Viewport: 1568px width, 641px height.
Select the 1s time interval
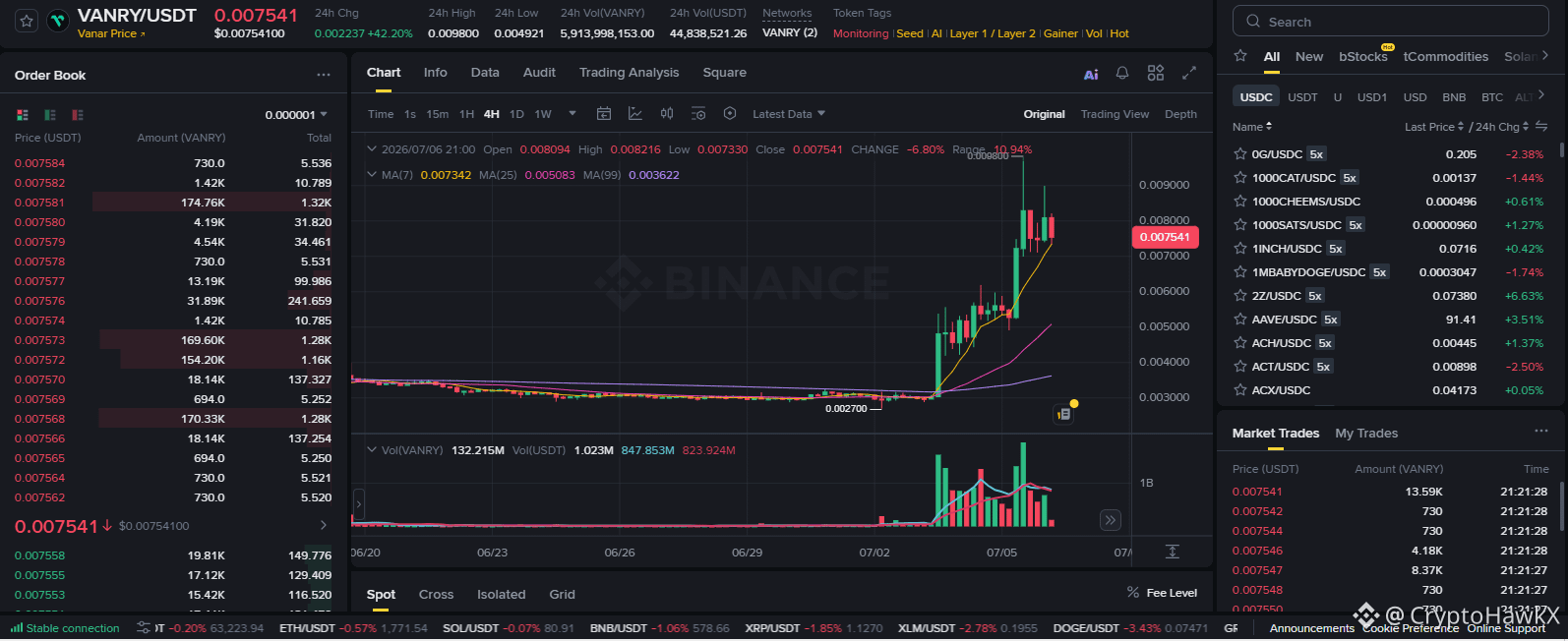click(x=410, y=114)
